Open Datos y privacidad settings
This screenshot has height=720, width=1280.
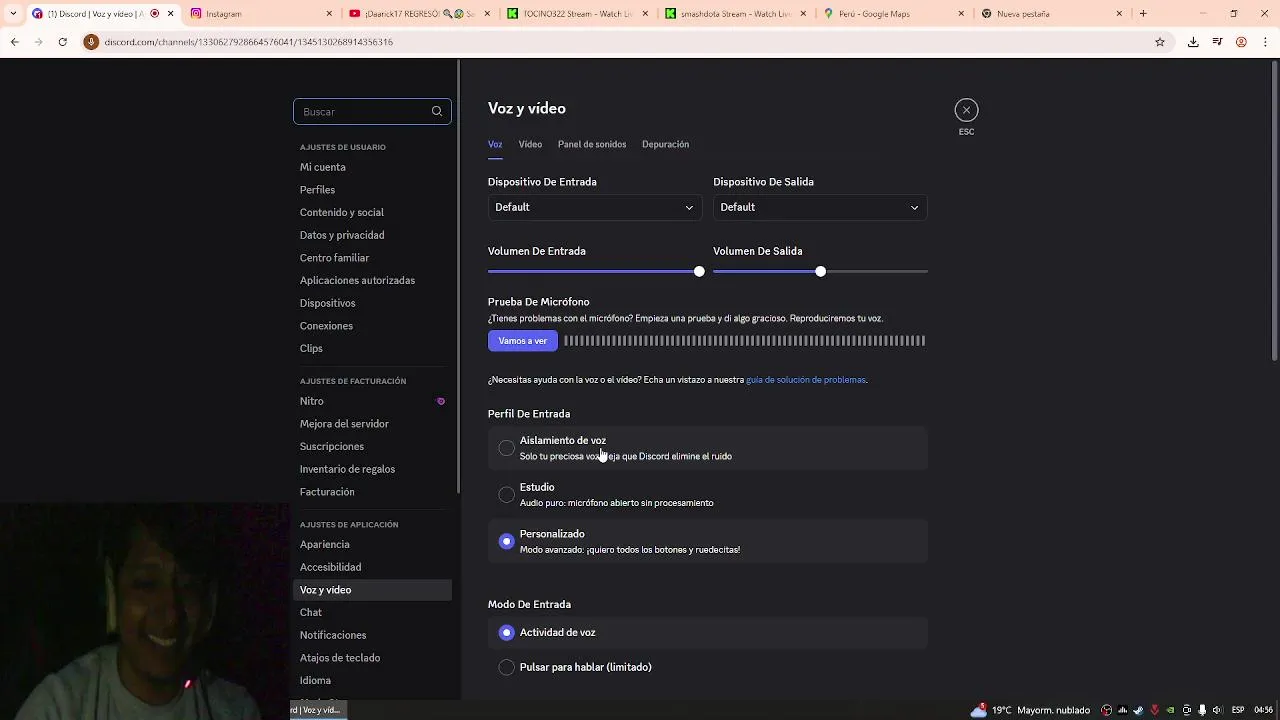(x=372, y=235)
